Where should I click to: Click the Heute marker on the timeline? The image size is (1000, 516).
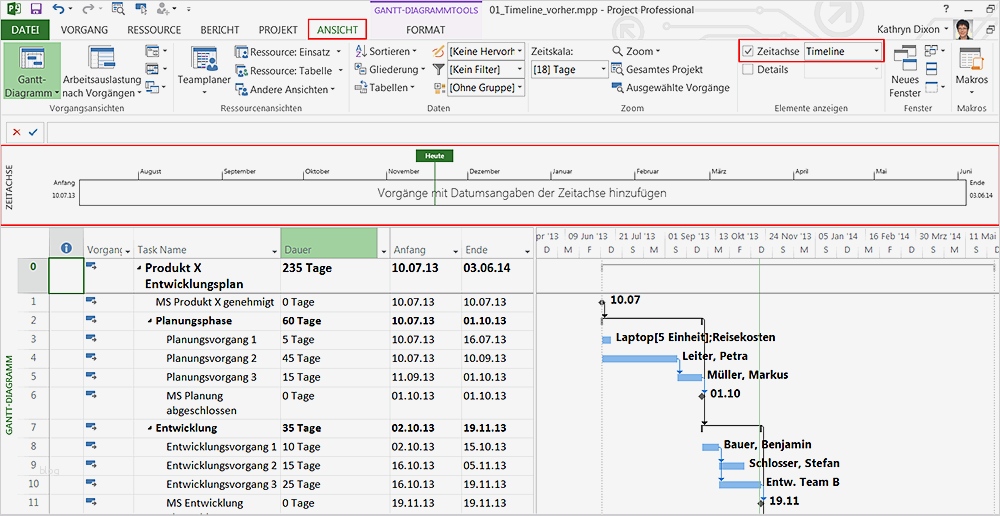[434, 156]
